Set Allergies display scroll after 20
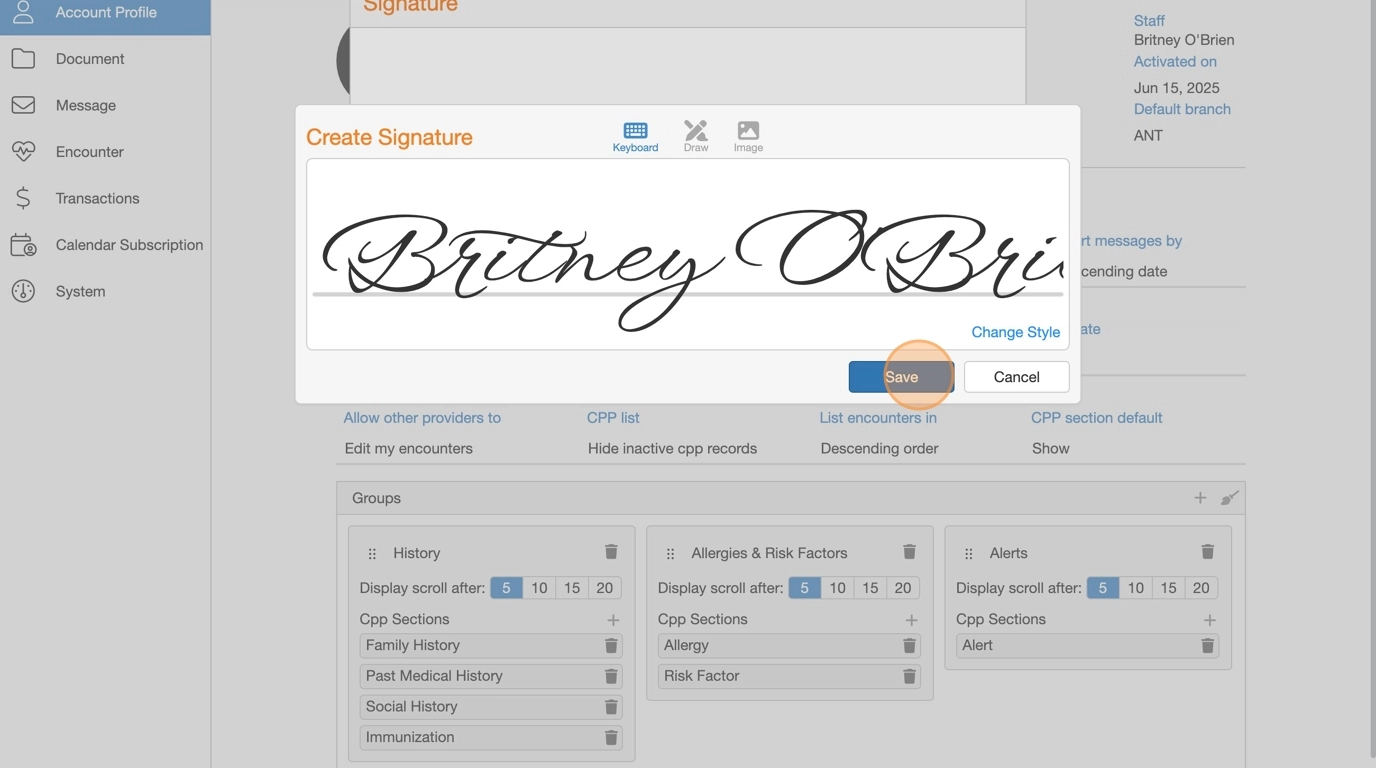Viewport: 1376px width, 768px height. click(902, 588)
